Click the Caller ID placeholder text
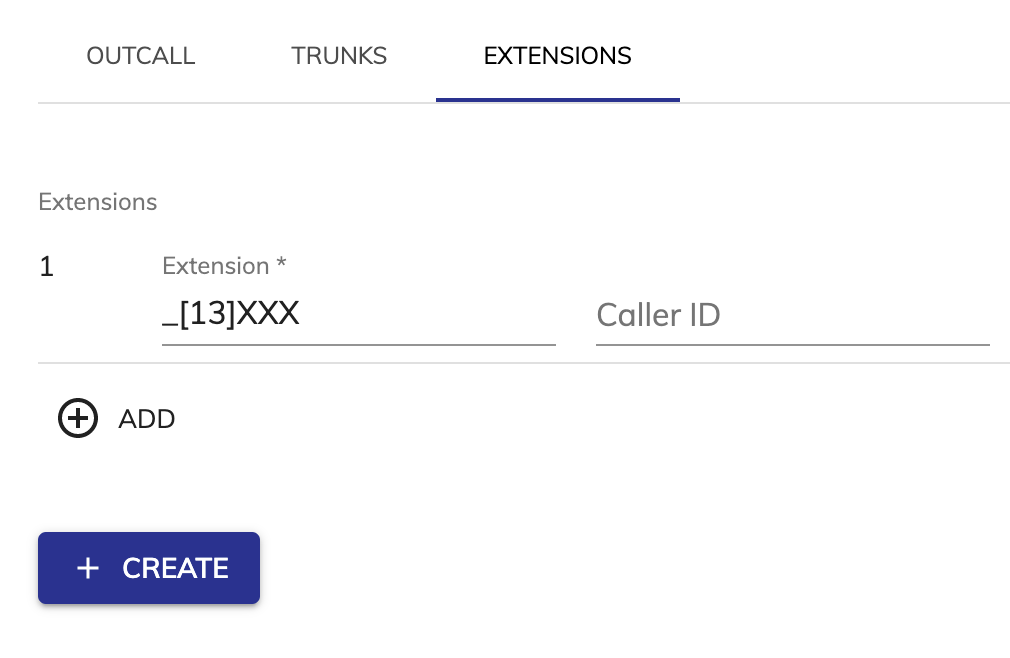The width and height of the screenshot is (1010, 658). 658,315
